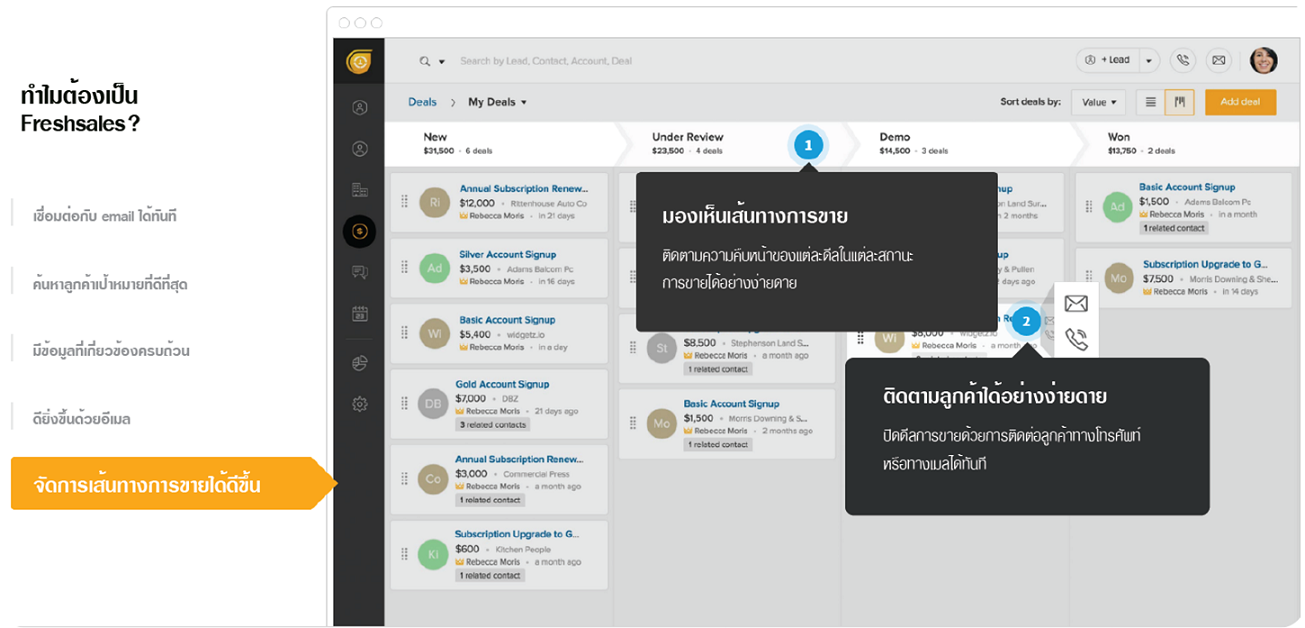1305x628 pixels.
Task: Grab the drag handle of Gold Account Signup
Action: pos(405,403)
